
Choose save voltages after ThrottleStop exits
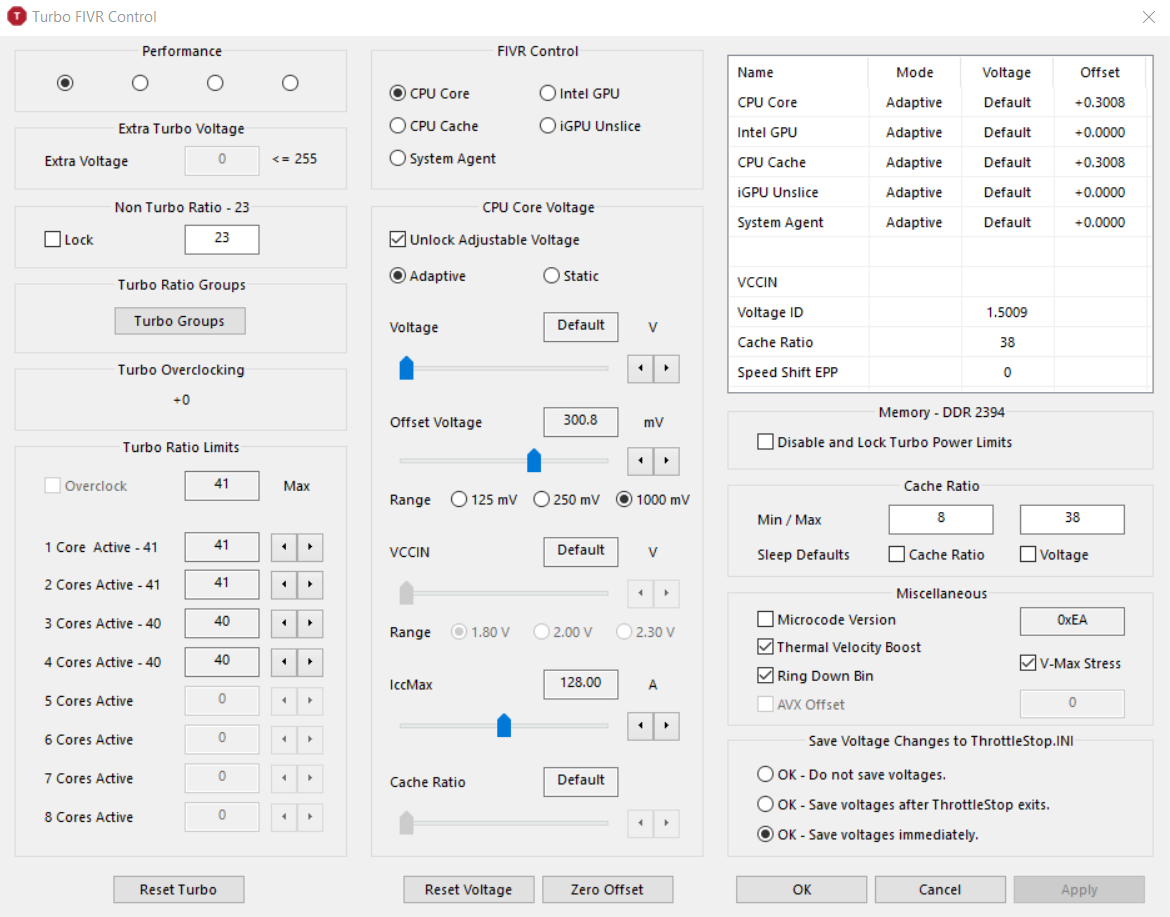tap(904, 804)
